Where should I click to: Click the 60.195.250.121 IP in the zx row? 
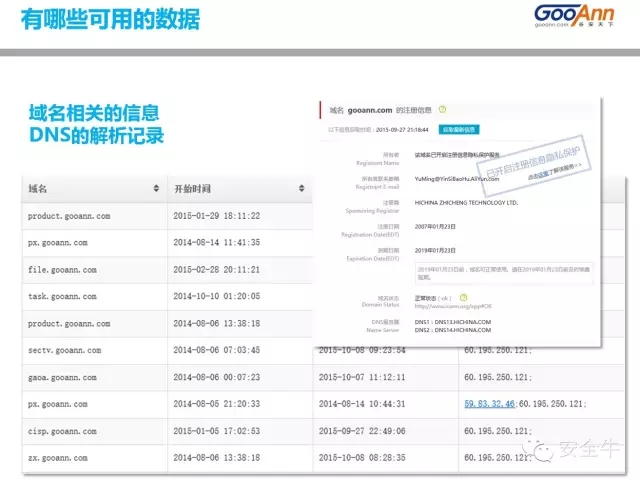pyautogui.click(x=498, y=458)
